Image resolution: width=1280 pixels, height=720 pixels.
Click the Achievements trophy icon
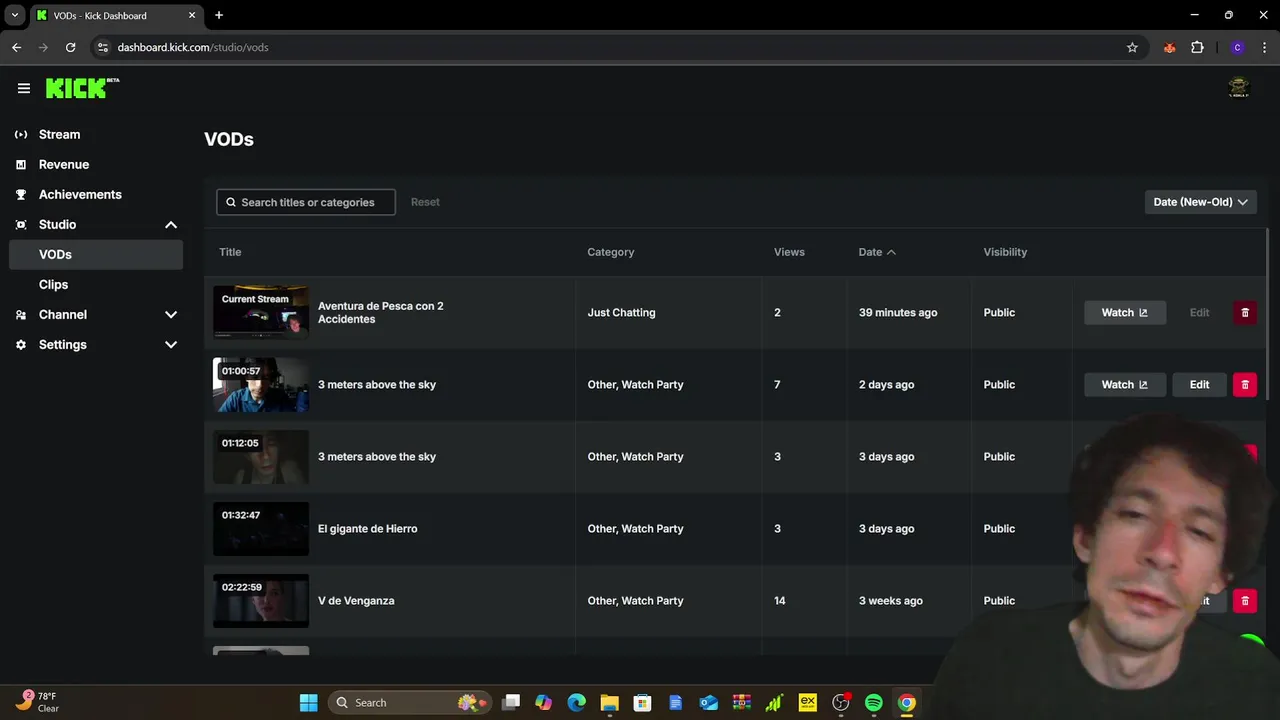coord(21,194)
